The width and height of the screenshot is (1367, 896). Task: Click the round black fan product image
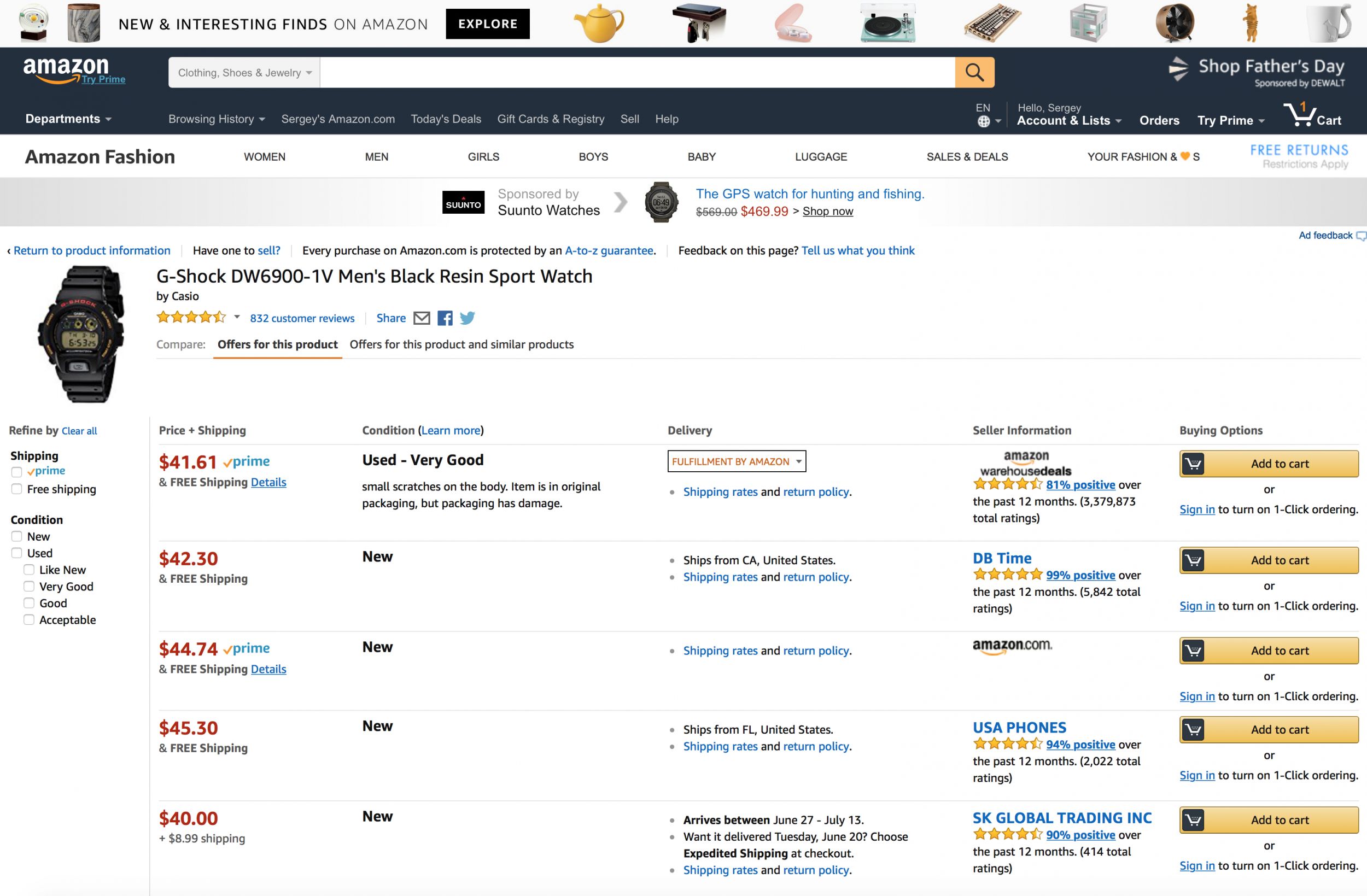[1175, 23]
